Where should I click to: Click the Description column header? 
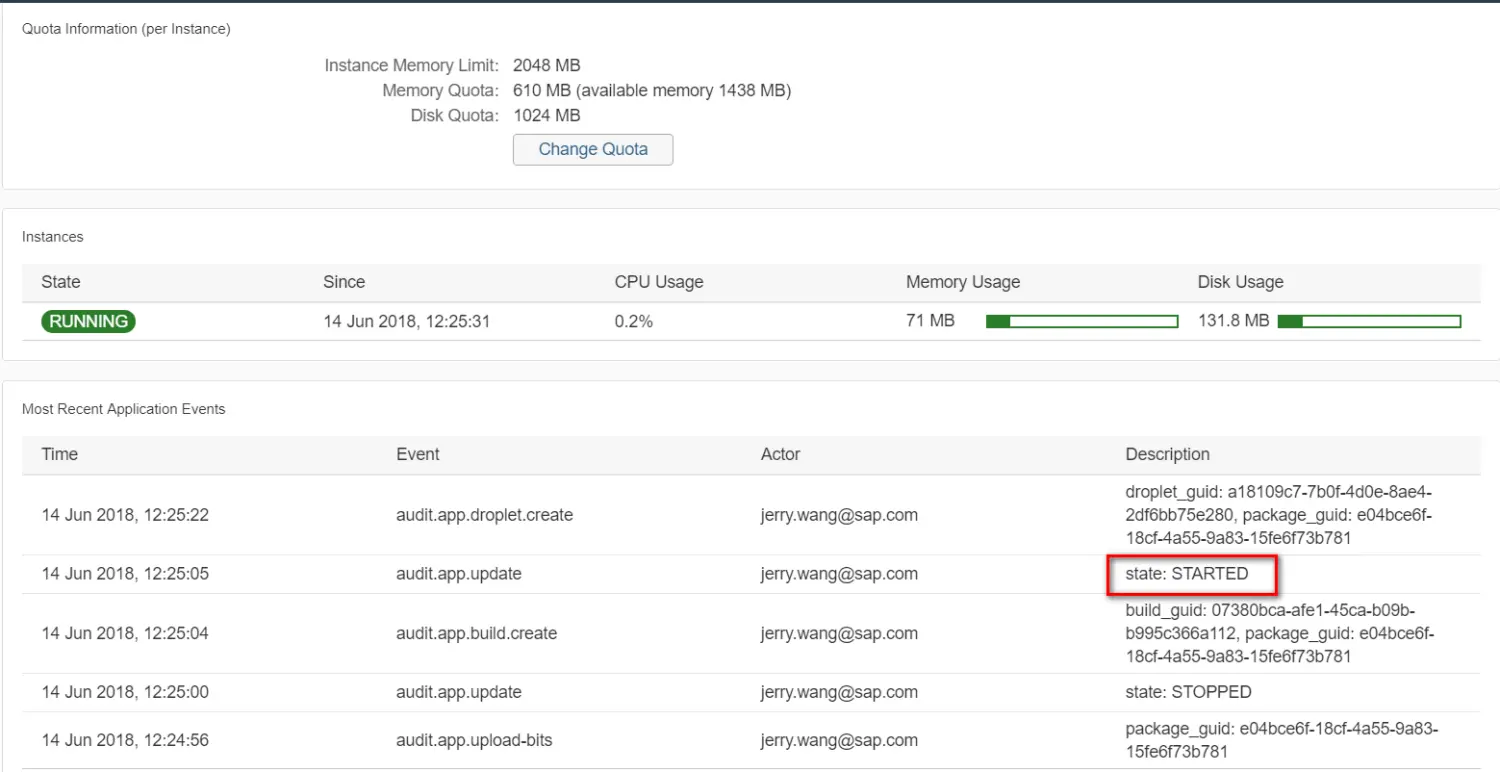1167,454
